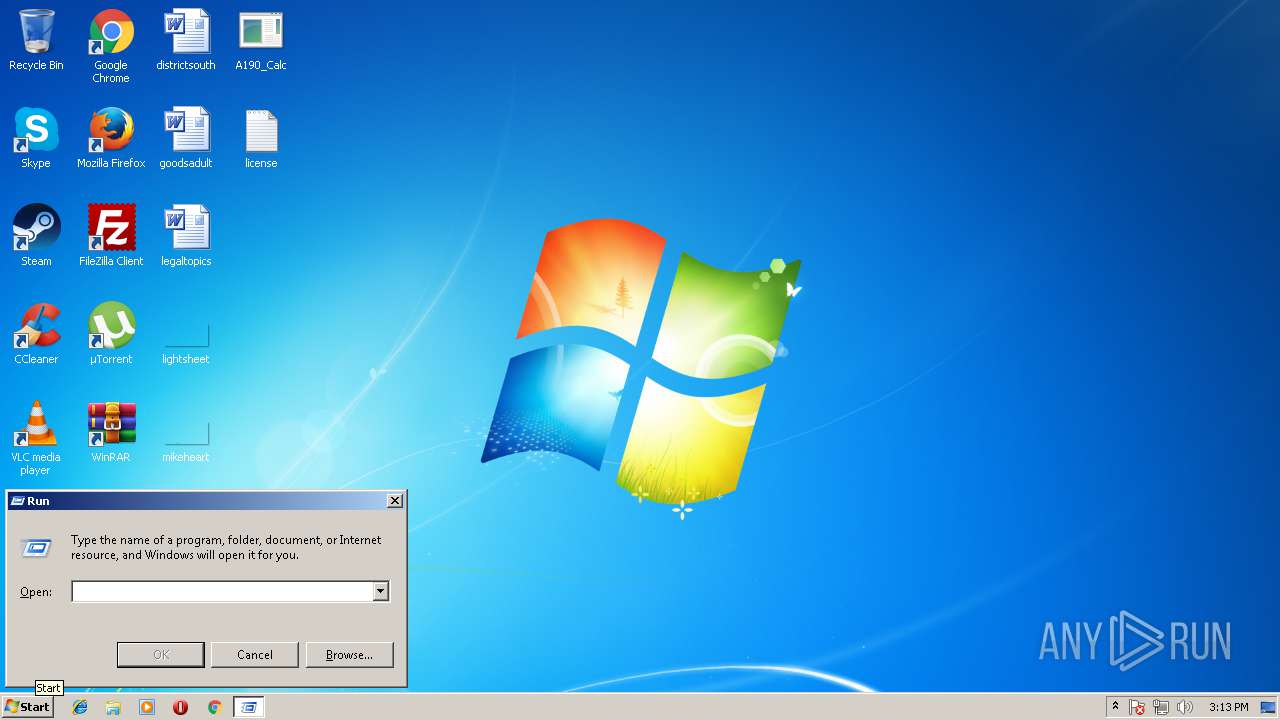
Task: Click the Cancel button in Run
Action: (x=254, y=655)
